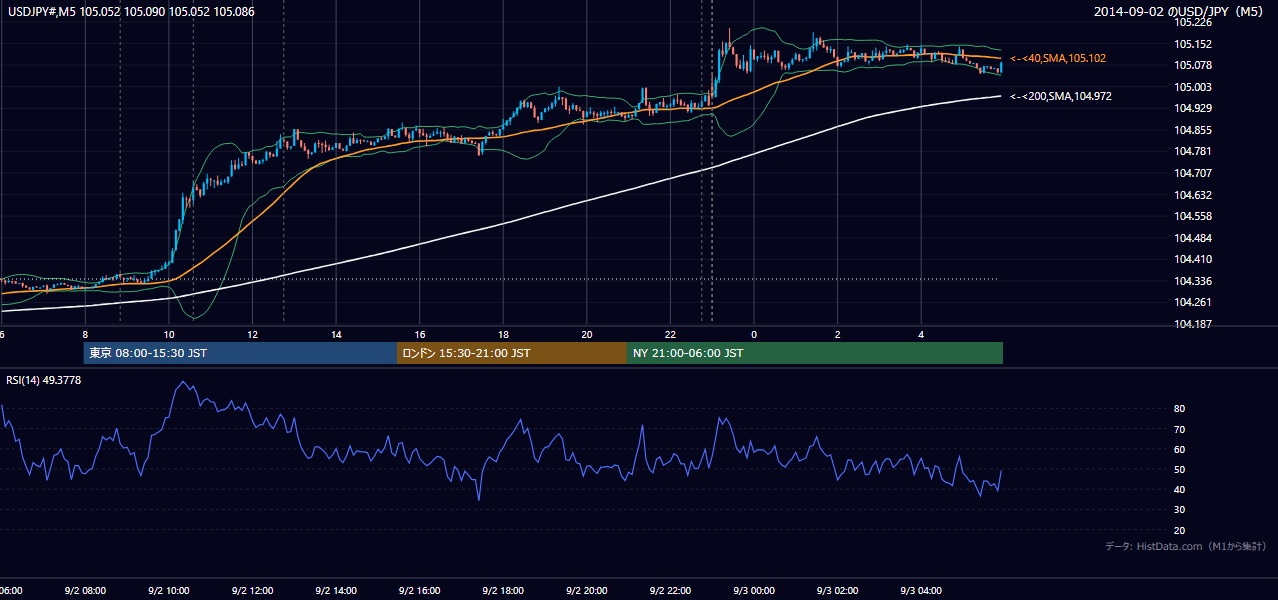Click the London session bar ロンドン 15:30-21:00 JST
This screenshot has height=600, width=1278.
(512, 353)
